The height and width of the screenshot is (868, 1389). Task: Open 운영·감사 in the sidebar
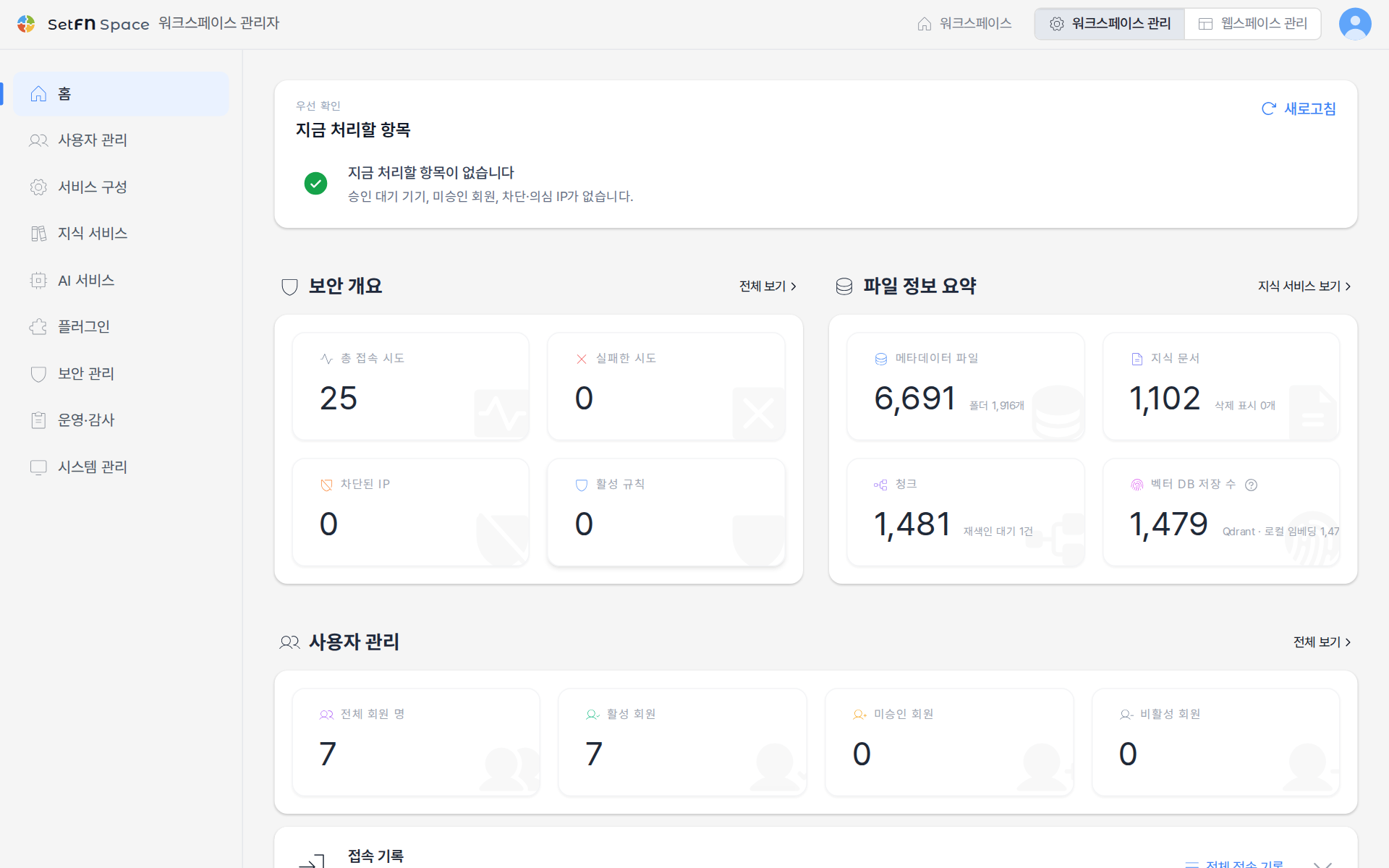point(121,420)
